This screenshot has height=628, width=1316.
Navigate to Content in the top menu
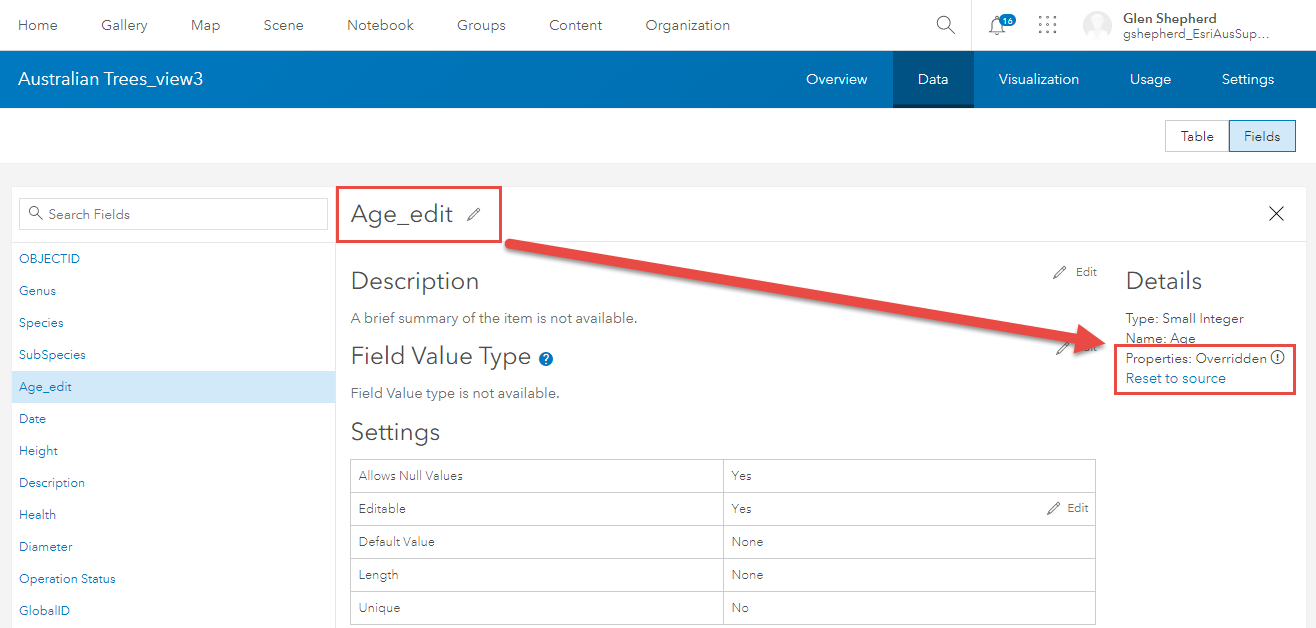click(x=575, y=25)
